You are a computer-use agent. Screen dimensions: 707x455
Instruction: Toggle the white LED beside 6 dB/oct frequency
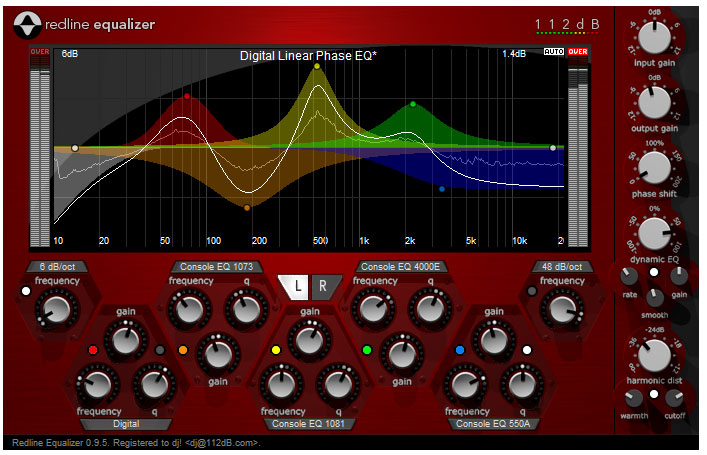(26, 291)
